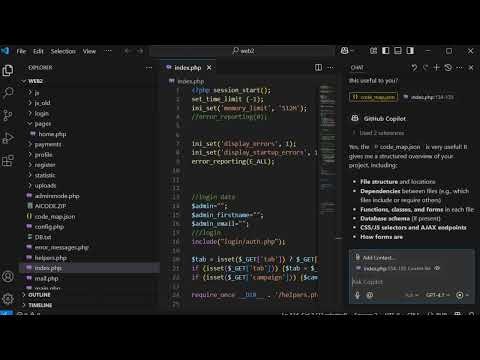Open Explorer Views and More Actions

pos(149,68)
